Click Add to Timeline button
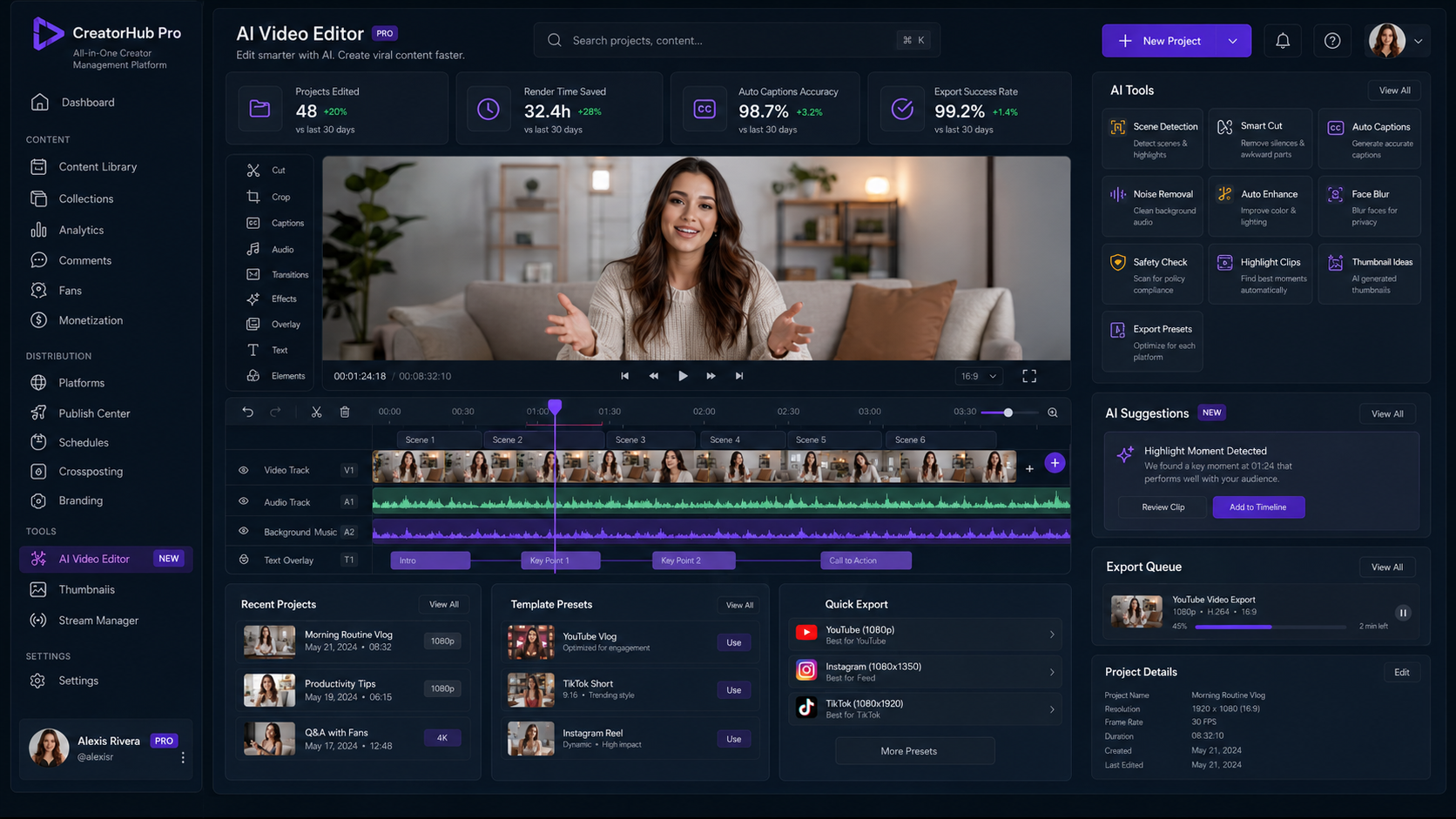Screen dimensions: 1456x819 click(1258, 507)
